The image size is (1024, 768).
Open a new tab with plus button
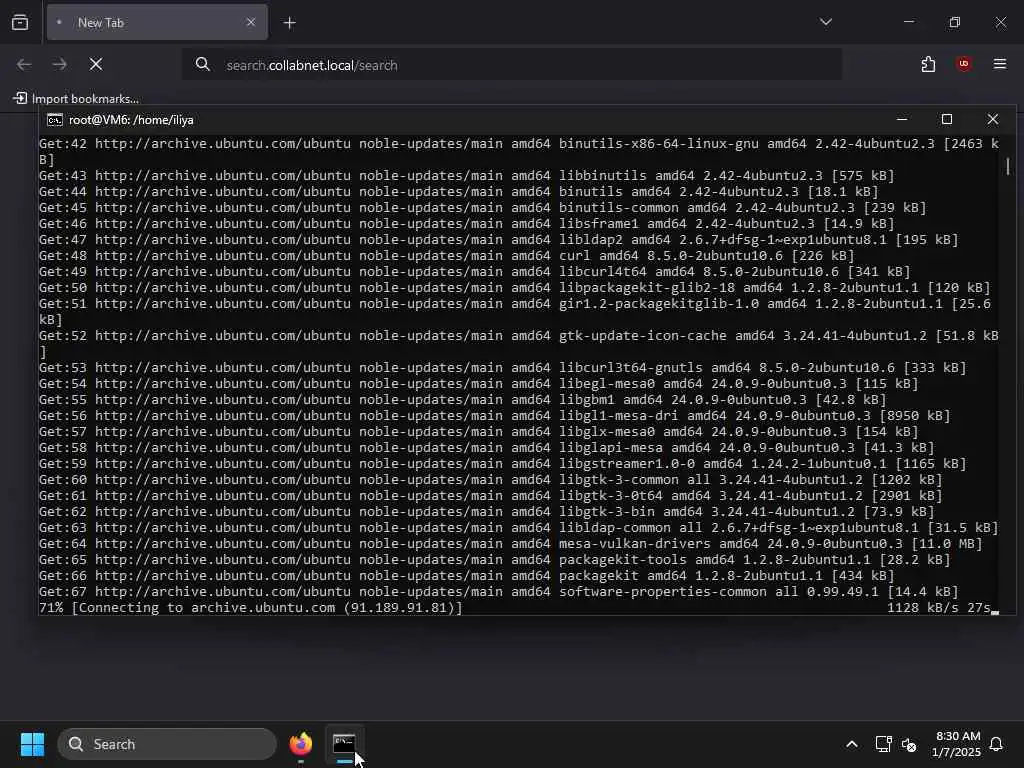pos(289,23)
